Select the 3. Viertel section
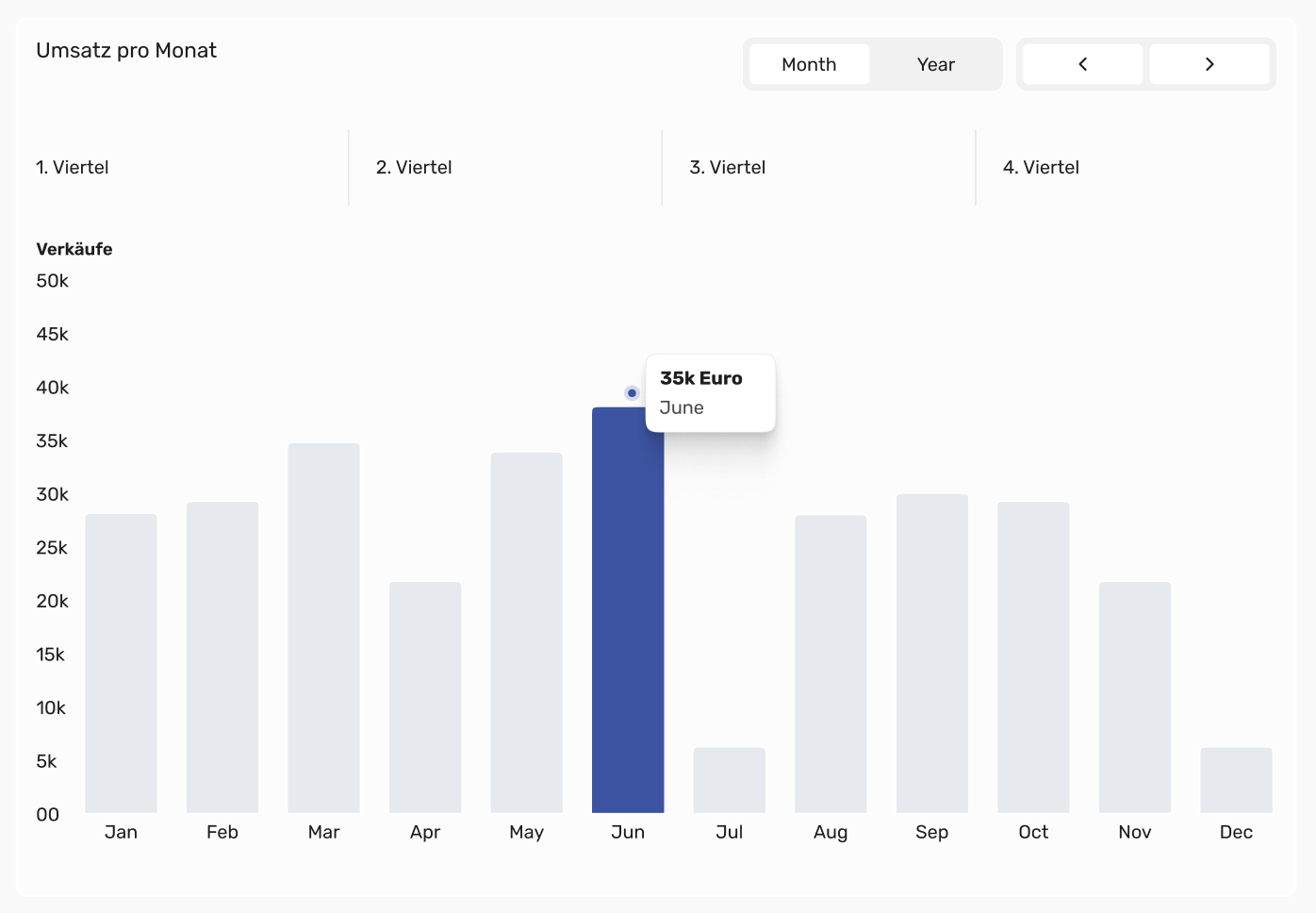This screenshot has width=1316, height=913. (728, 167)
